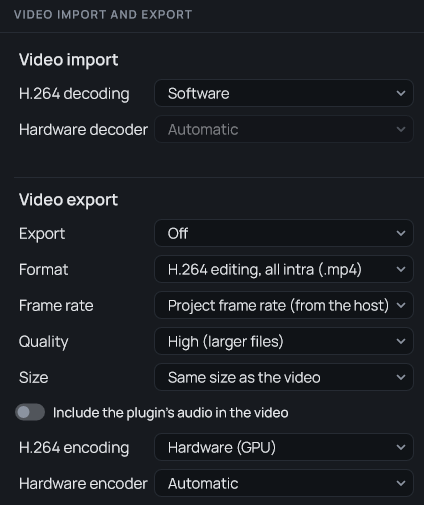
Task: Open the Size dropdown
Action: 284,377
